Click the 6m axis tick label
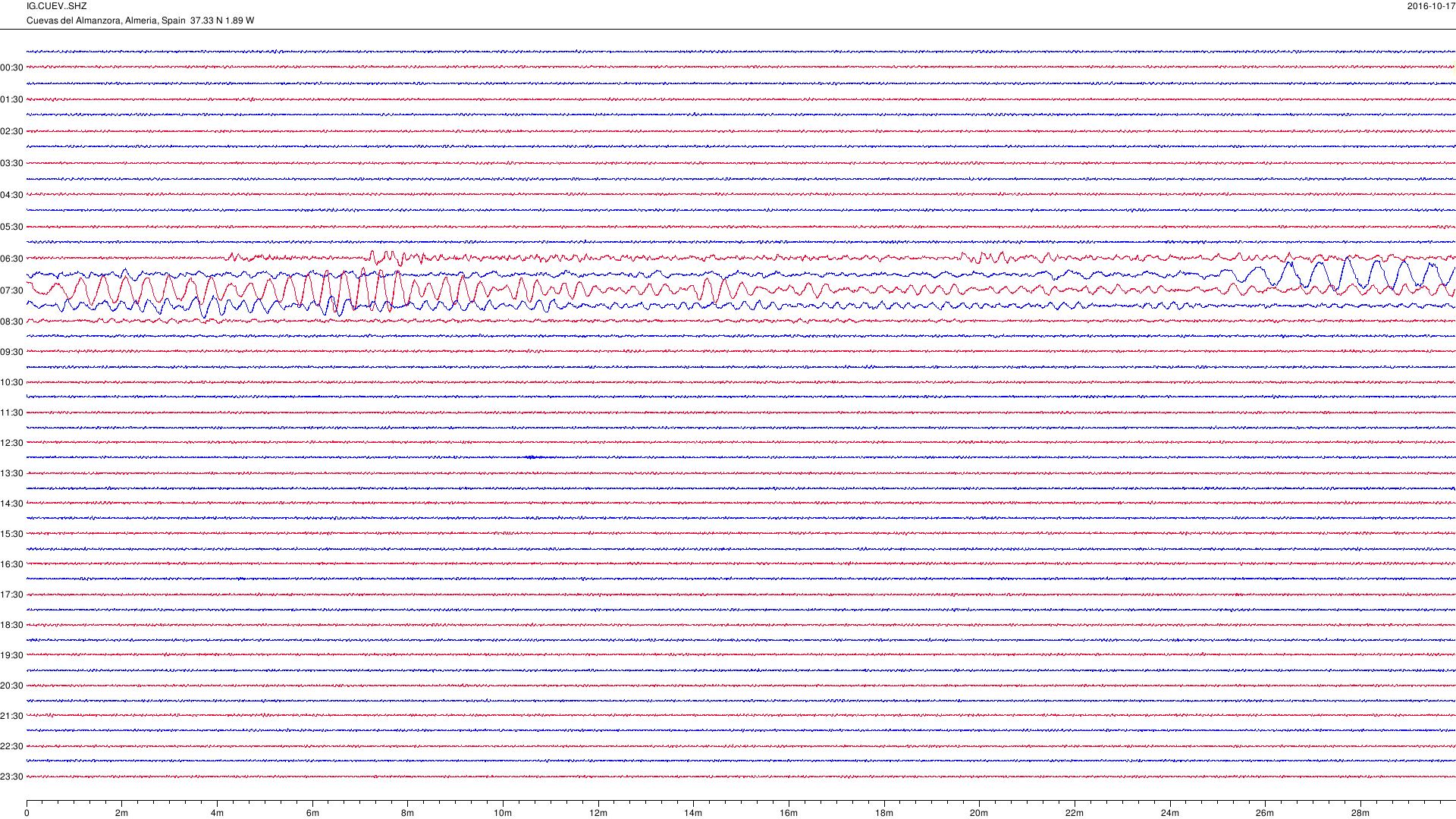 312,813
